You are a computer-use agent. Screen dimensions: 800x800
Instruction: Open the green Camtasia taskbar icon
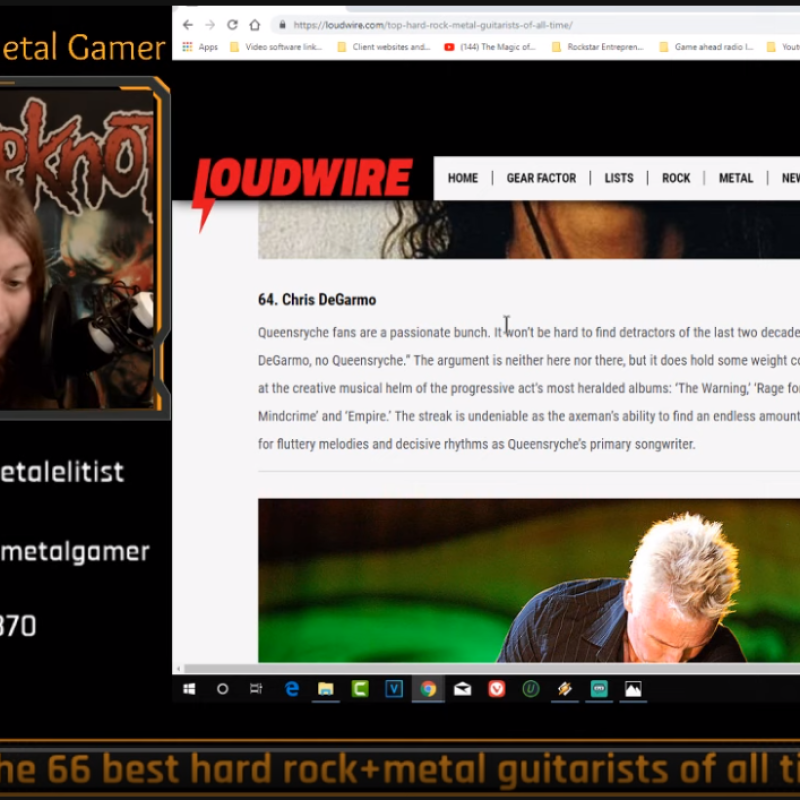click(x=360, y=689)
